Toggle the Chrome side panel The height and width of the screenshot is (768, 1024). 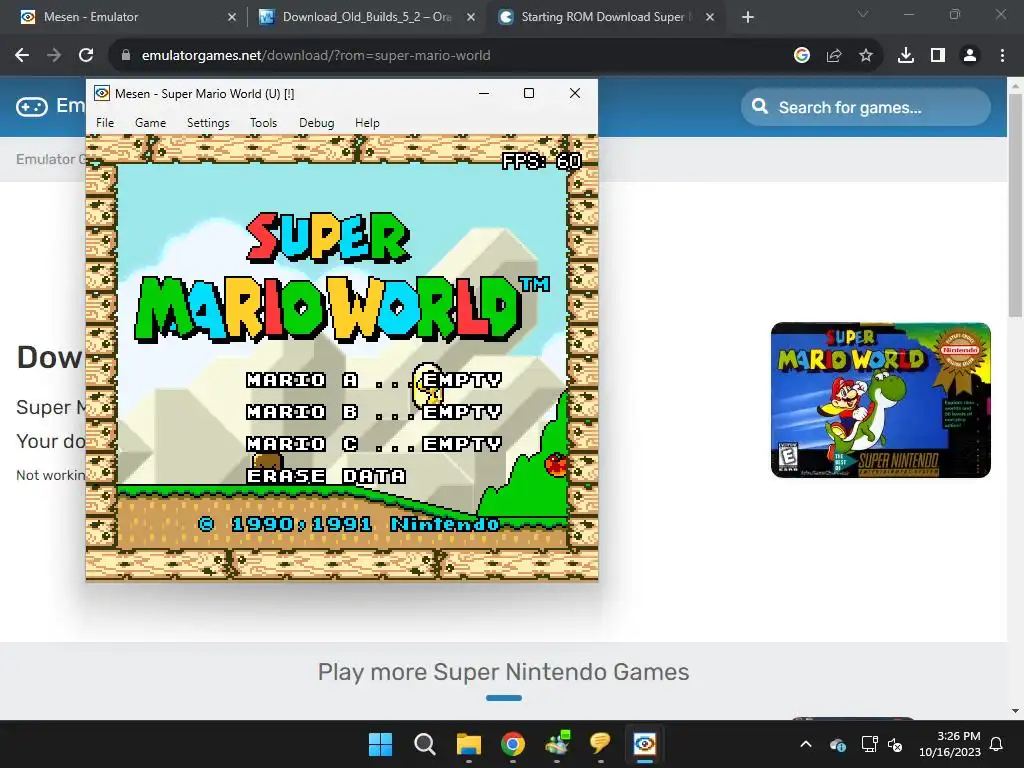[938, 56]
